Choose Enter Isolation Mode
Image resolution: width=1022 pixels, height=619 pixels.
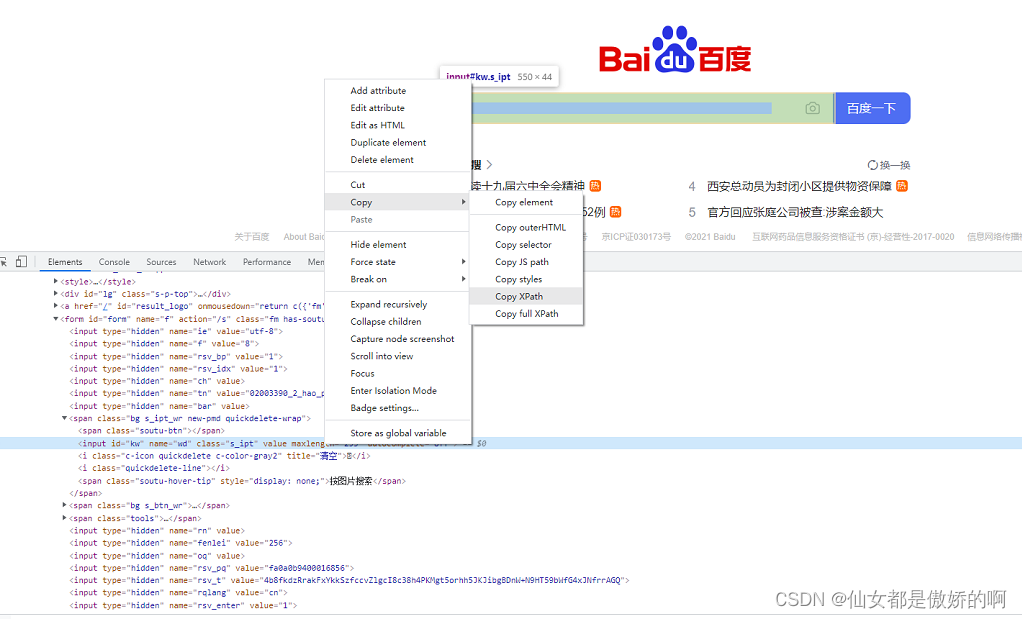[x=398, y=391]
